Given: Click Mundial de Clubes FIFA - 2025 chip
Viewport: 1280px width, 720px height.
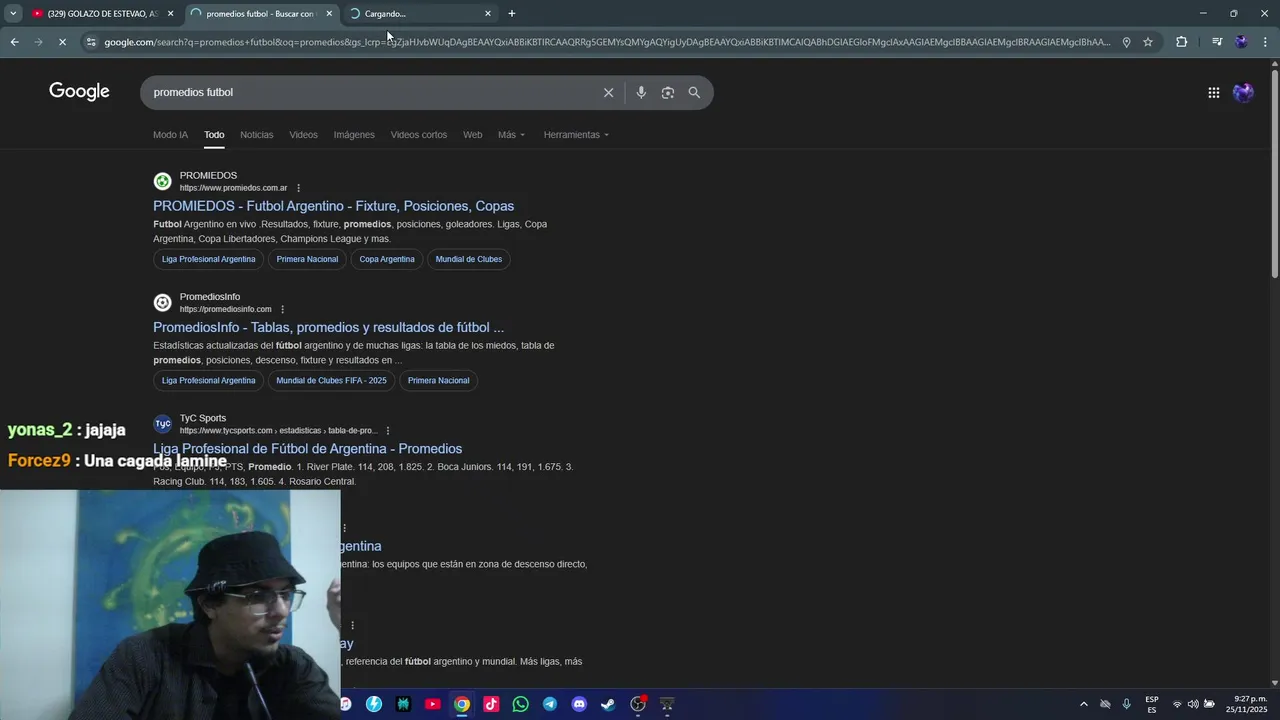Looking at the screenshot, I should click(x=331, y=380).
